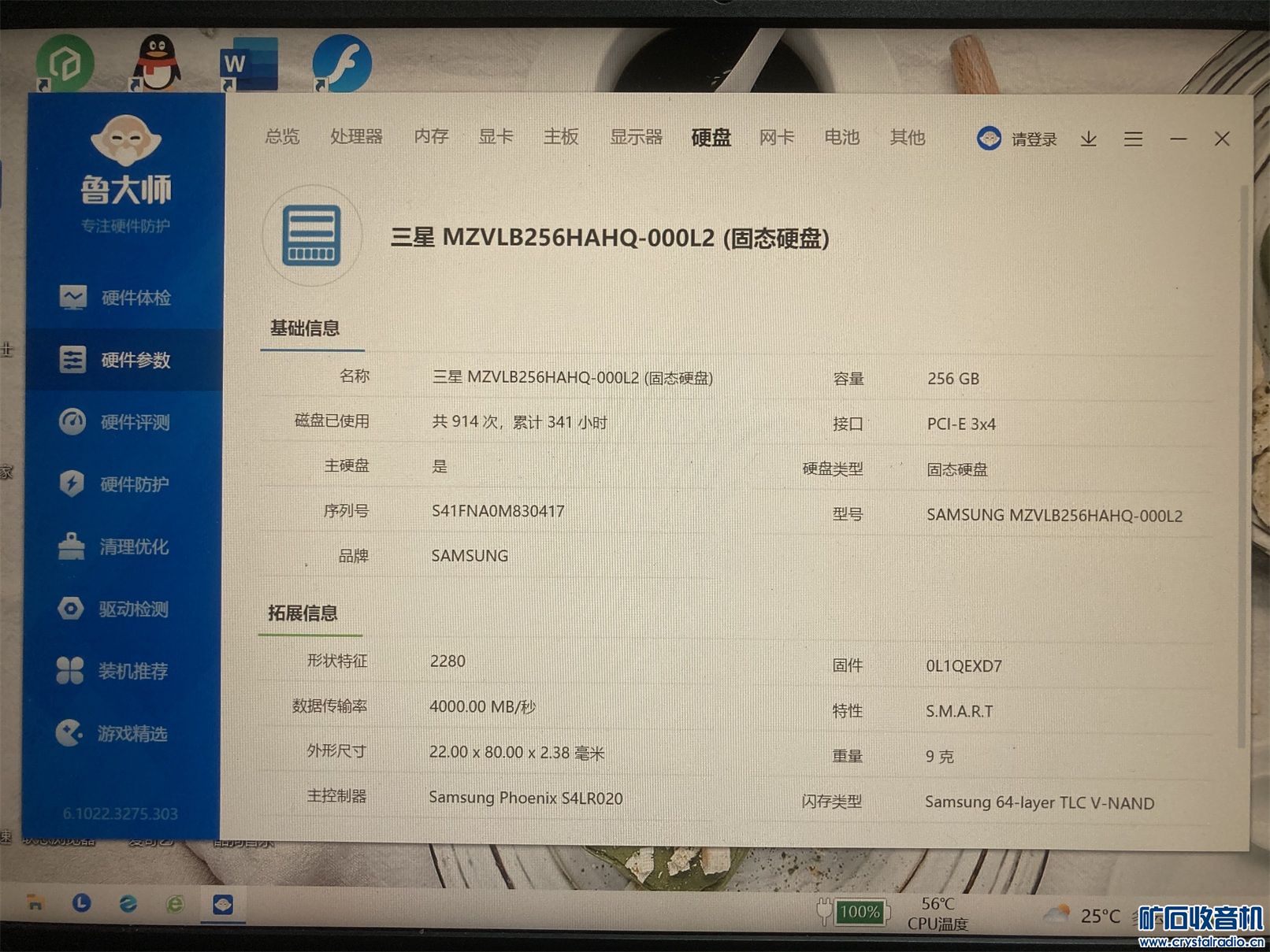1270x952 pixels.
Task: Click the 请登录 login link
Action: tap(1034, 139)
